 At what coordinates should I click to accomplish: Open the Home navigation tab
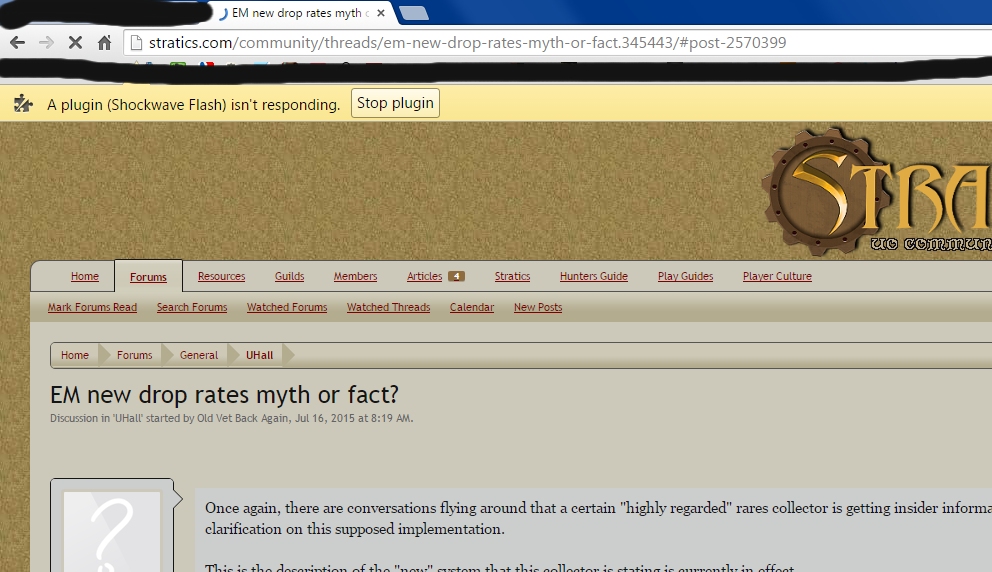click(x=85, y=277)
